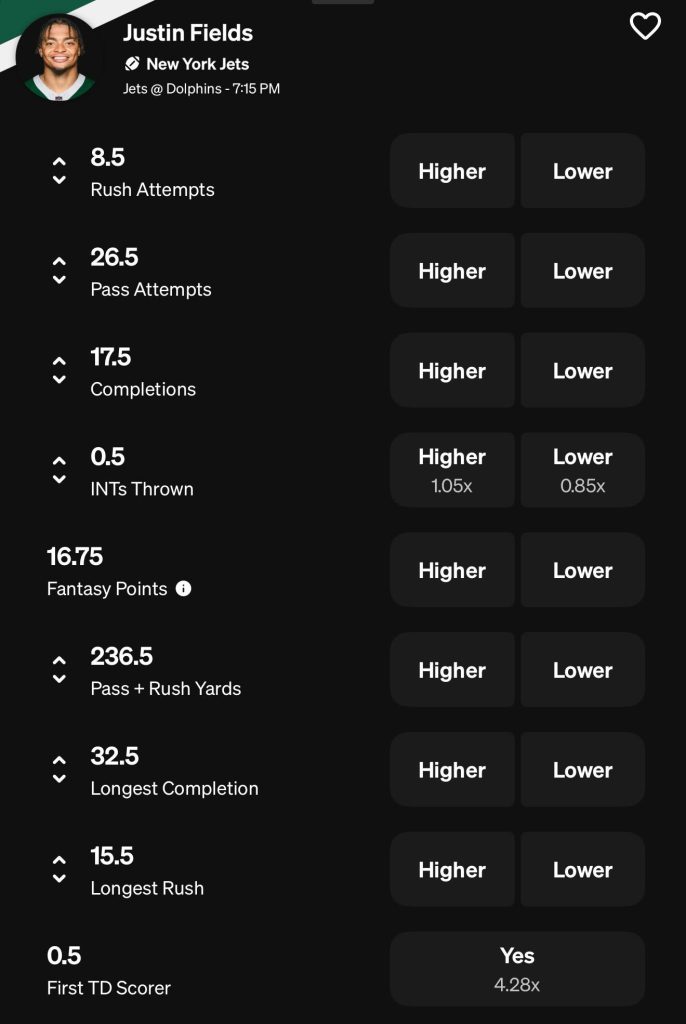Increase the Pass + Rush Yards line
The height and width of the screenshot is (1024, 686).
tap(59, 660)
